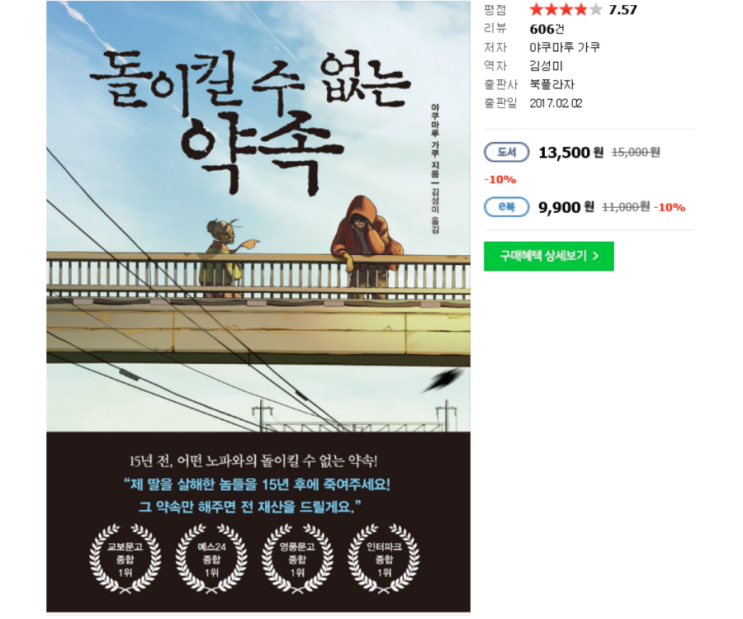The width and height of the screenshot is (743, 619).
Task: Click the book cover image
Action: (x=258, y=307)
